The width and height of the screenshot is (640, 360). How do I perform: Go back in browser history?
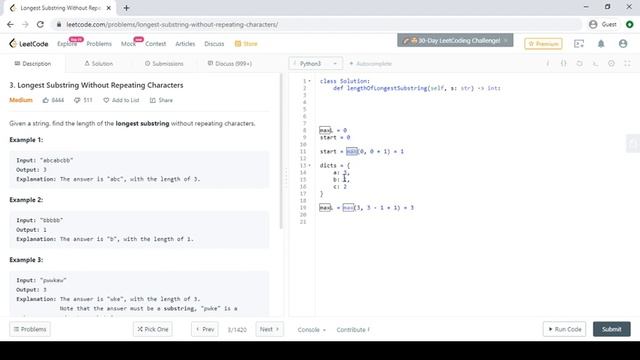pyautogui.click(x=10, y=24)
